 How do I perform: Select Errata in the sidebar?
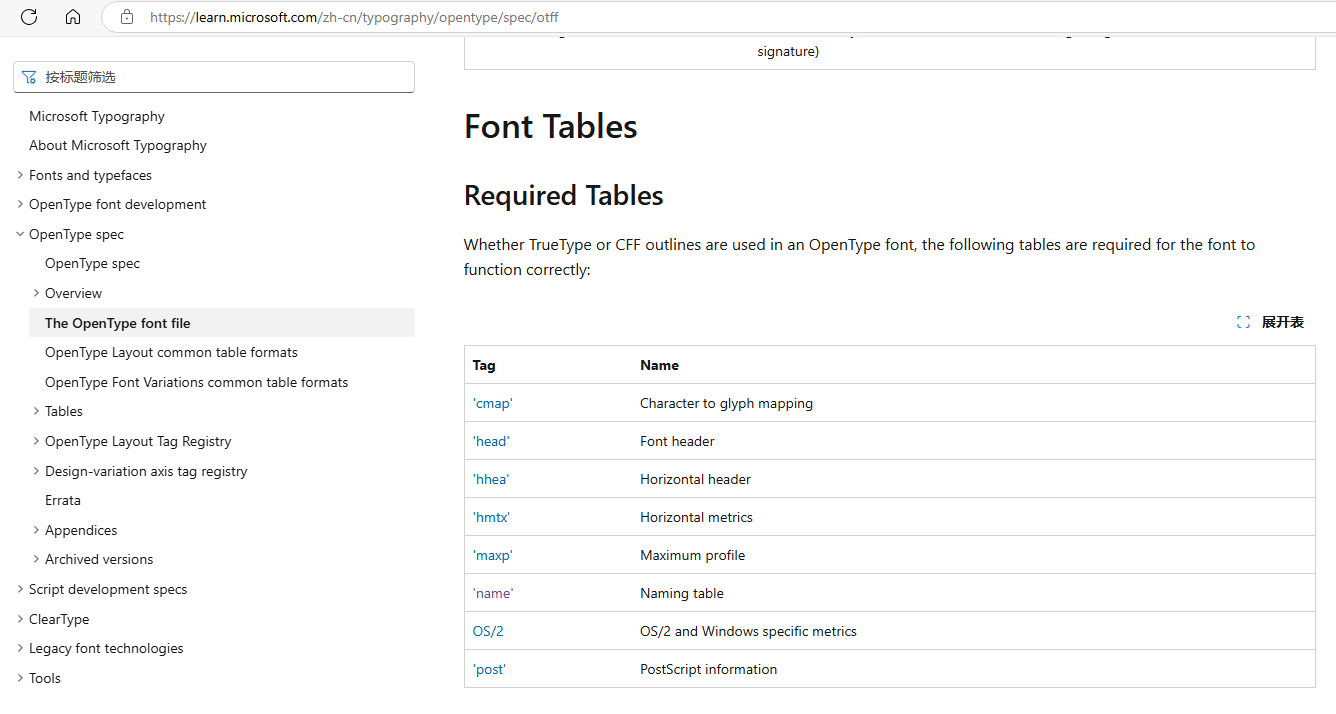tap(63, 500)
